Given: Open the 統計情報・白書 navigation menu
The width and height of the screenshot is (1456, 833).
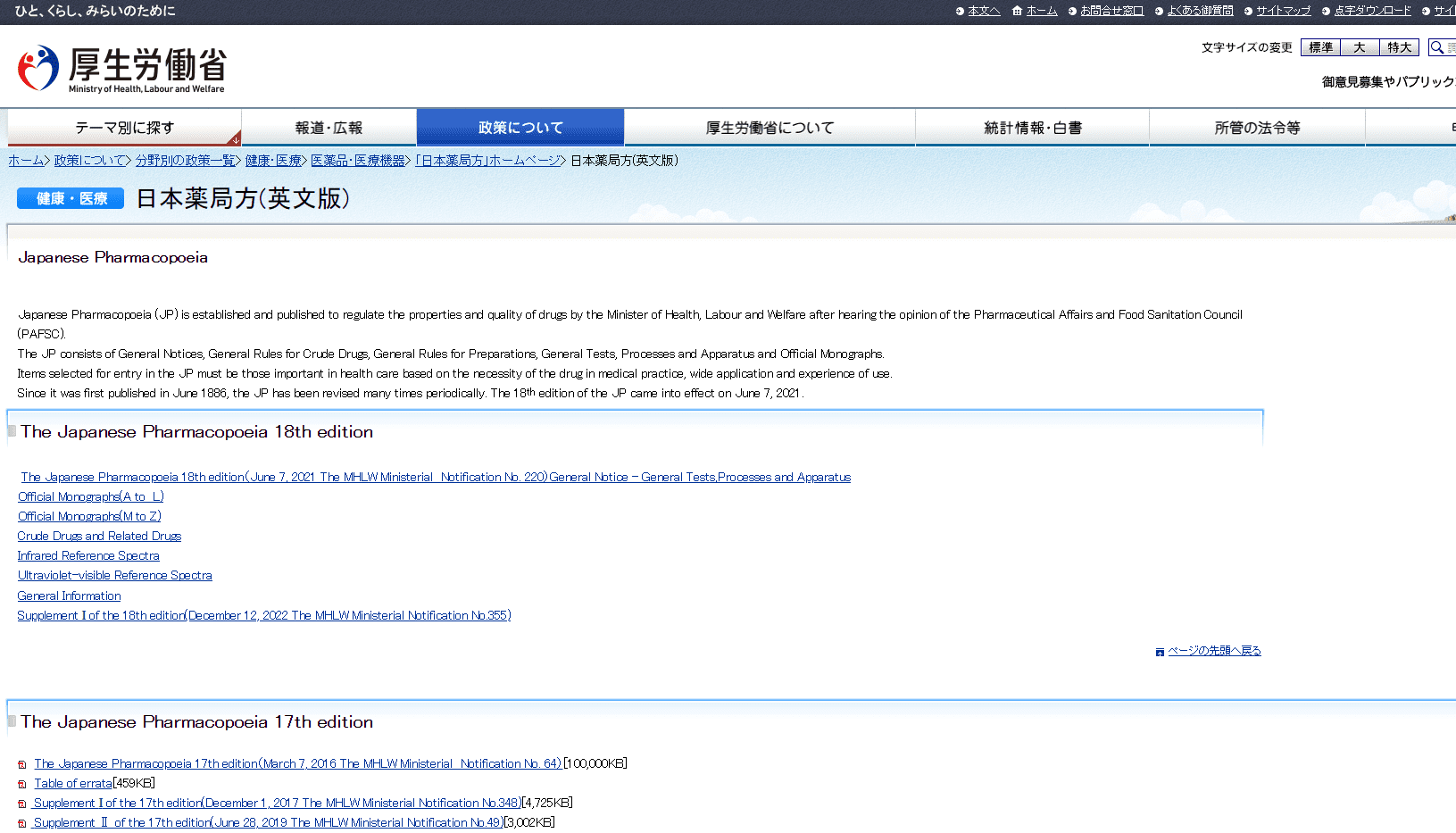Looking at the screenshot, I should point(1032,128).
